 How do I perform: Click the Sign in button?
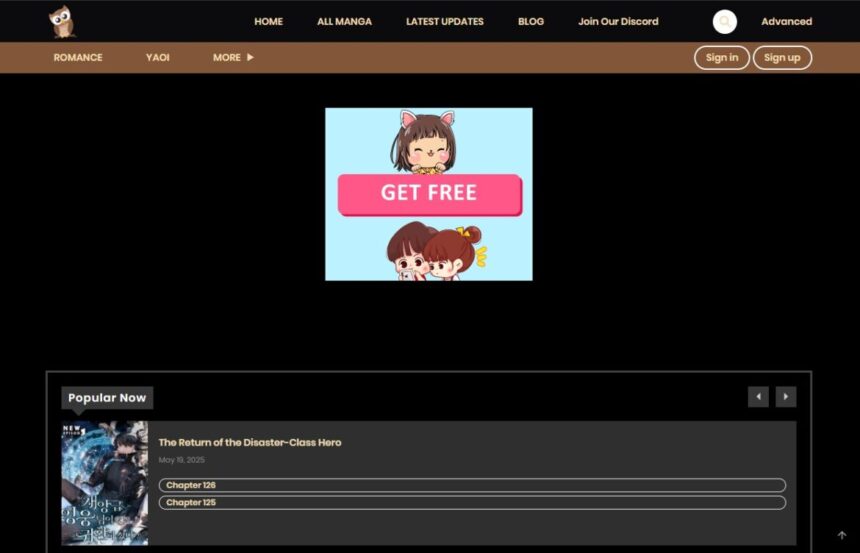click(722, 58)
